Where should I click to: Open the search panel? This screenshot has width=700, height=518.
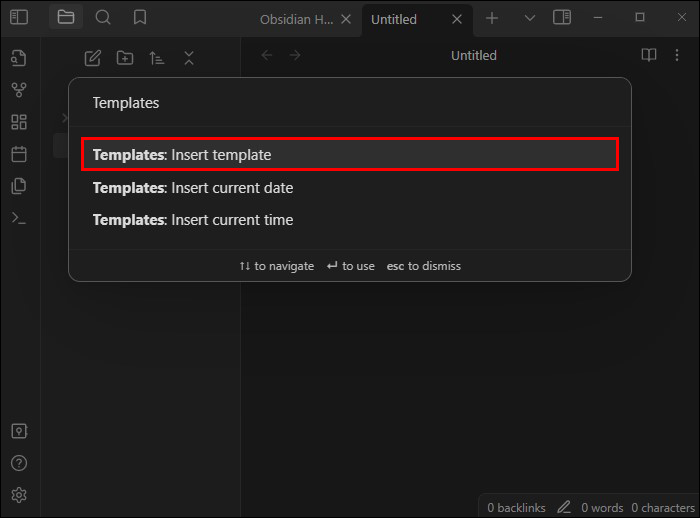[103, 17]
